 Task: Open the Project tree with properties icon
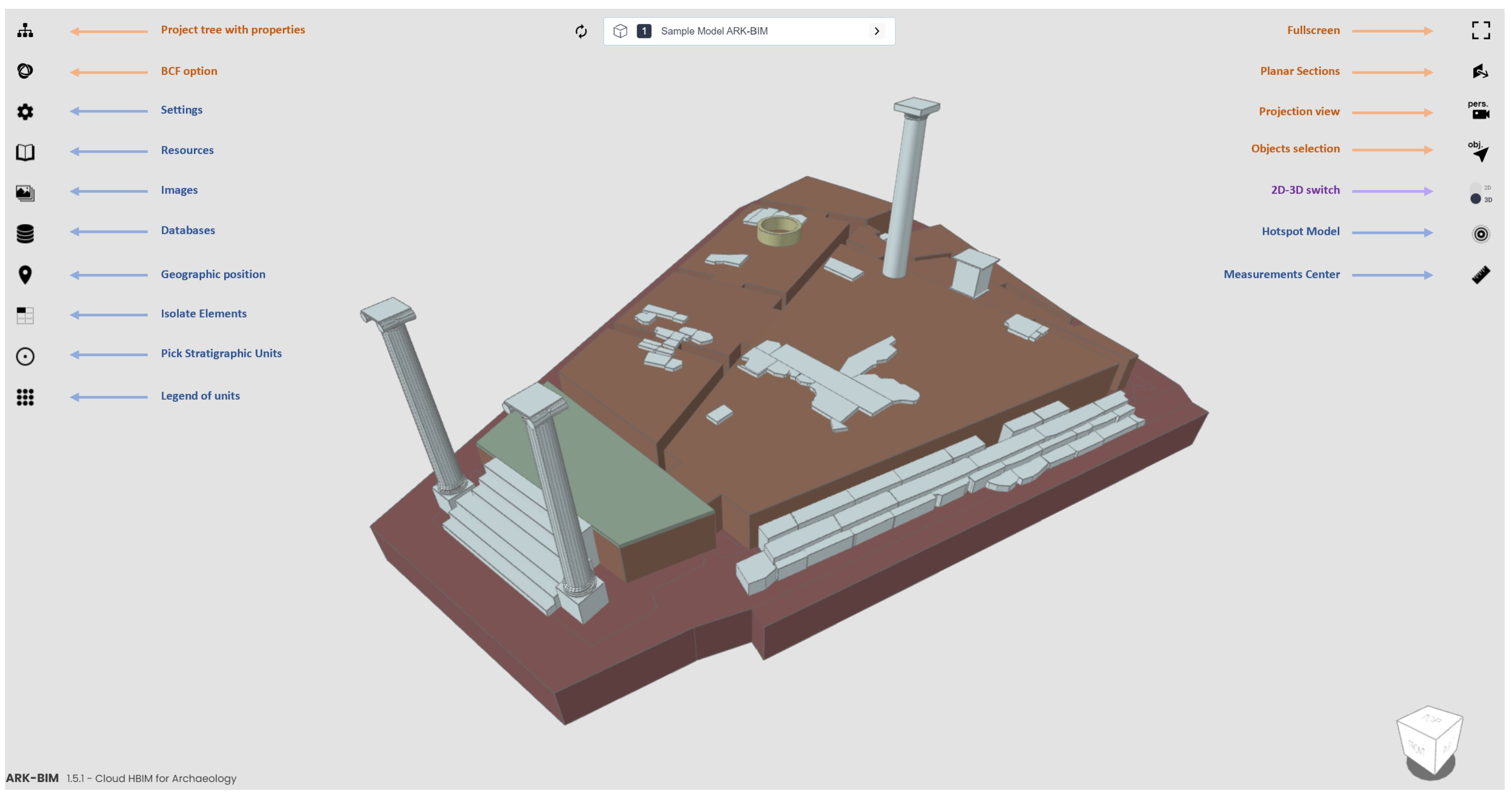click(x=25, y=30)
